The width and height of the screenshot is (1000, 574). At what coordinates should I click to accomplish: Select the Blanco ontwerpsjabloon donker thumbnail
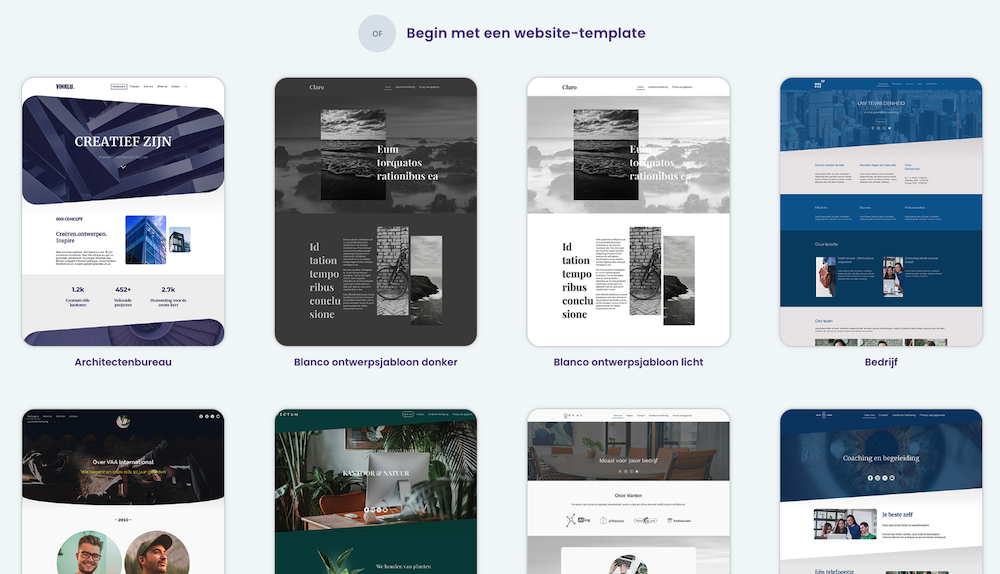[376, 212]
